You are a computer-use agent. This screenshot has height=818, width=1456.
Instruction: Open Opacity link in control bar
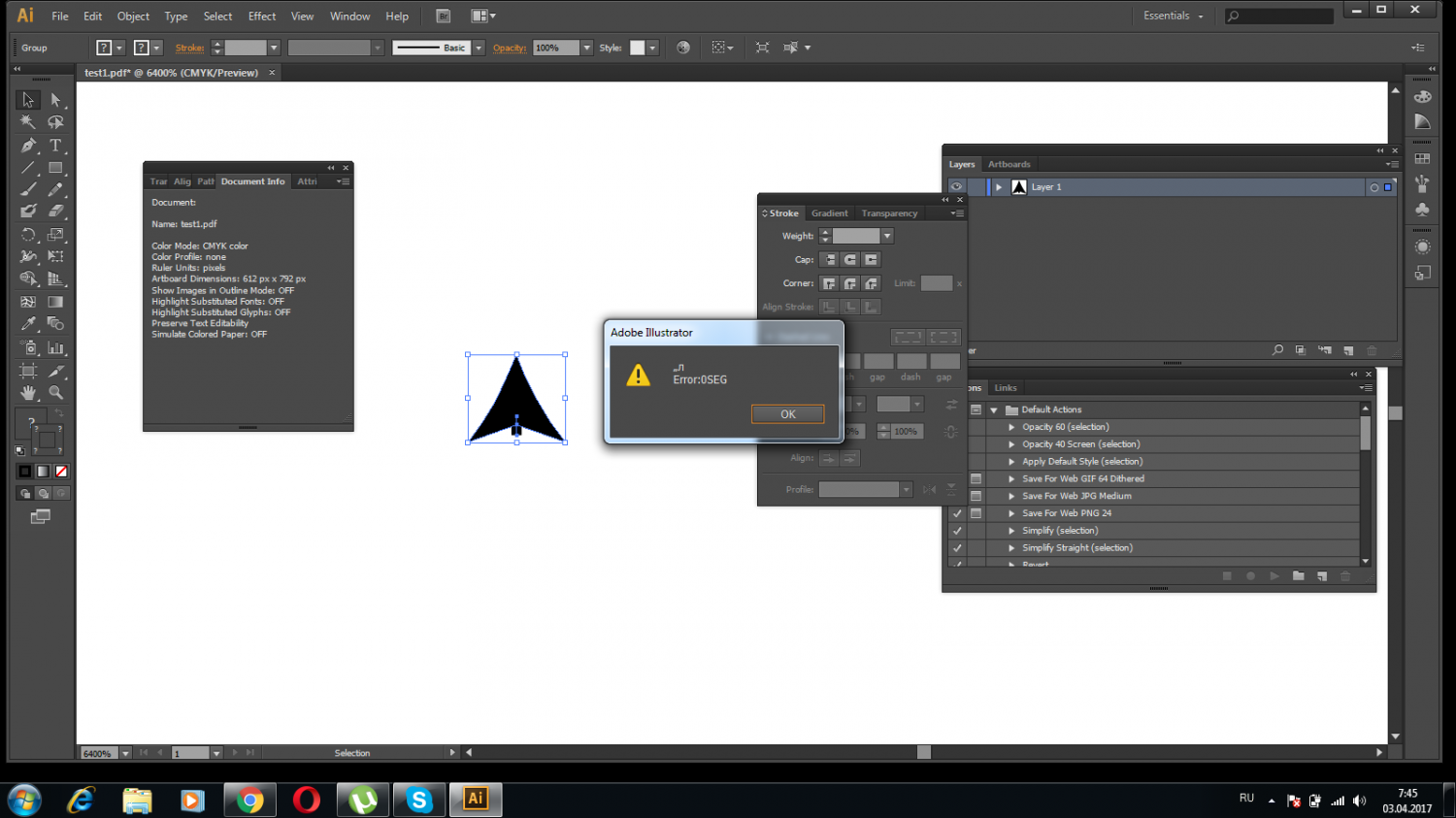pyautogui.click(x=510, y=48)
